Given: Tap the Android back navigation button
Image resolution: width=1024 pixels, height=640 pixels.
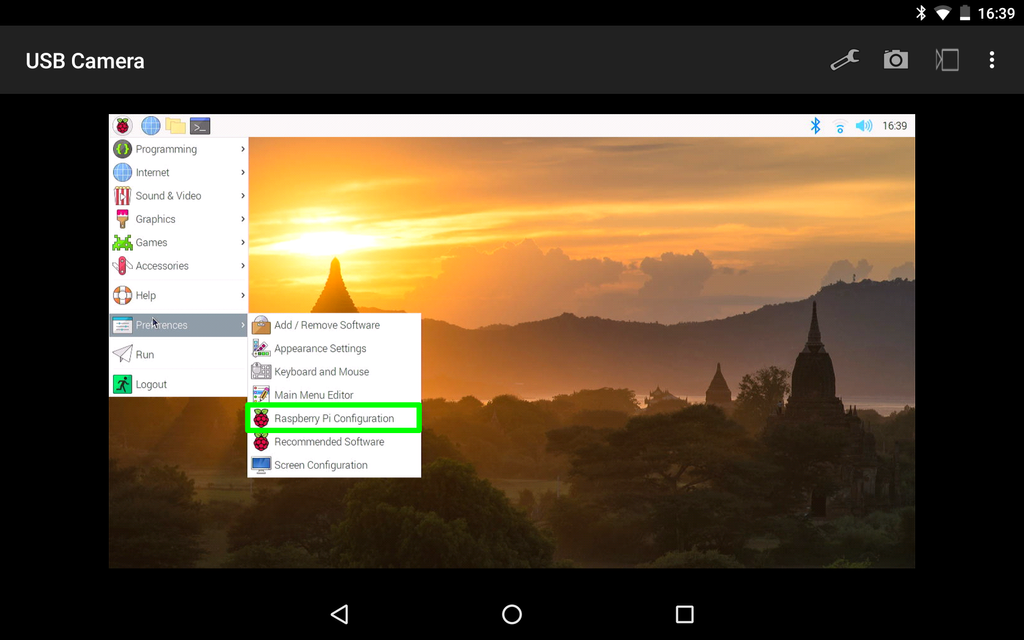Looking at the screenshot, I should click(x=339, y=614).
